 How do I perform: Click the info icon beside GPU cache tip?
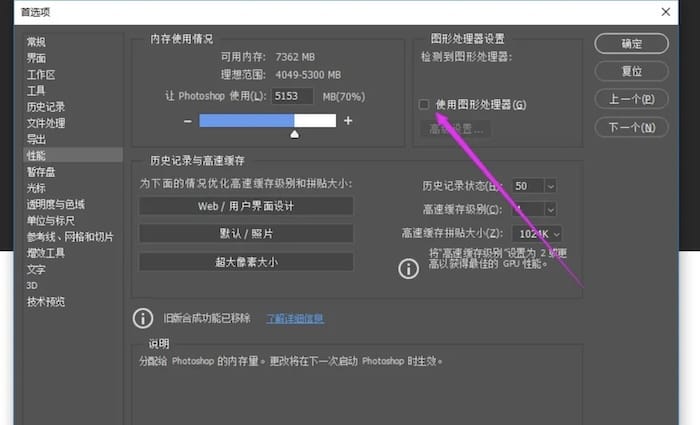[x=408, y=269]
